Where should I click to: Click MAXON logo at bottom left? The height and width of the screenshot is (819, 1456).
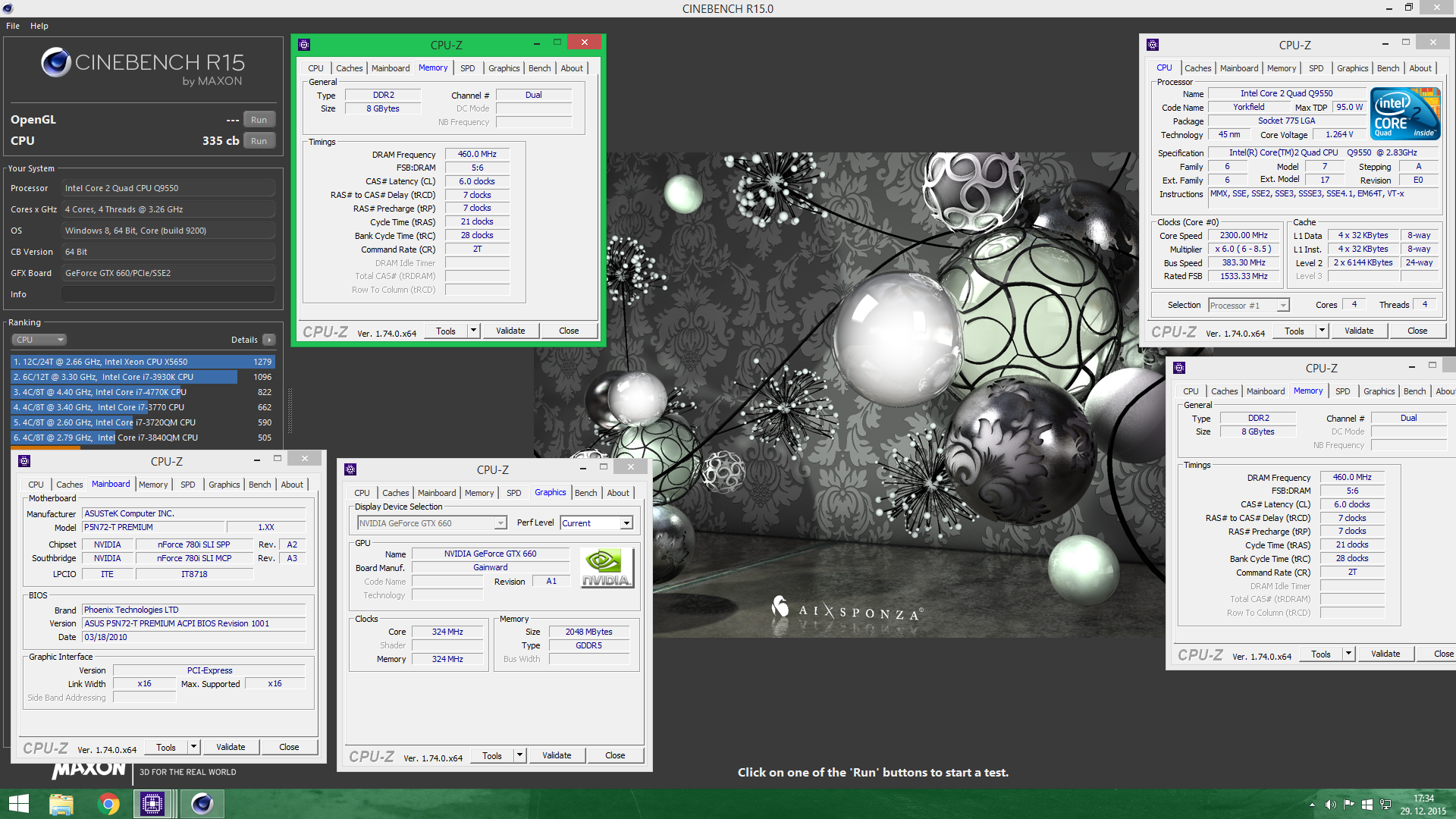pyautogui.click(x=89, y=770)
